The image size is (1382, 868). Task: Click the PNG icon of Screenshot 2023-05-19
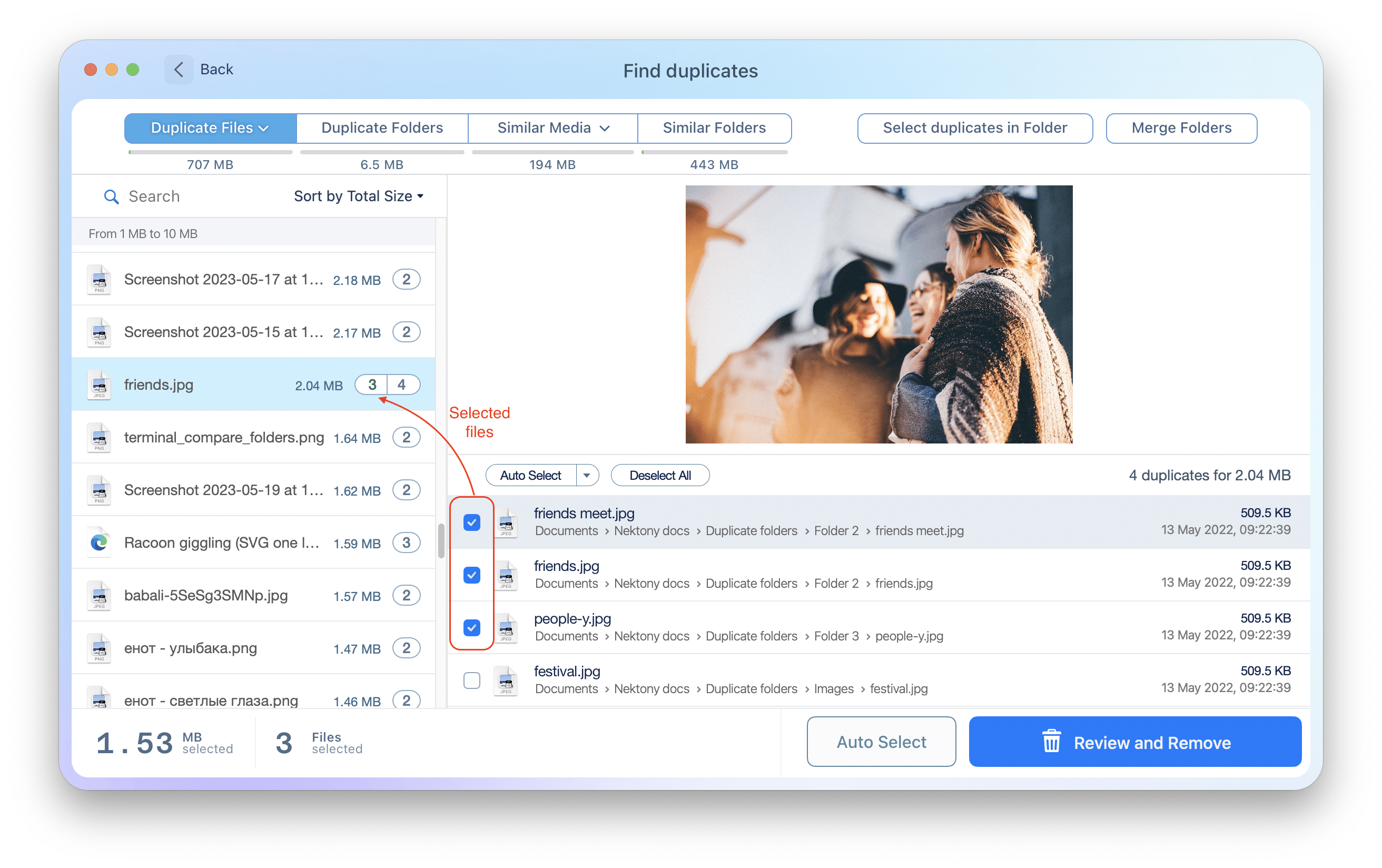[98, 490]
